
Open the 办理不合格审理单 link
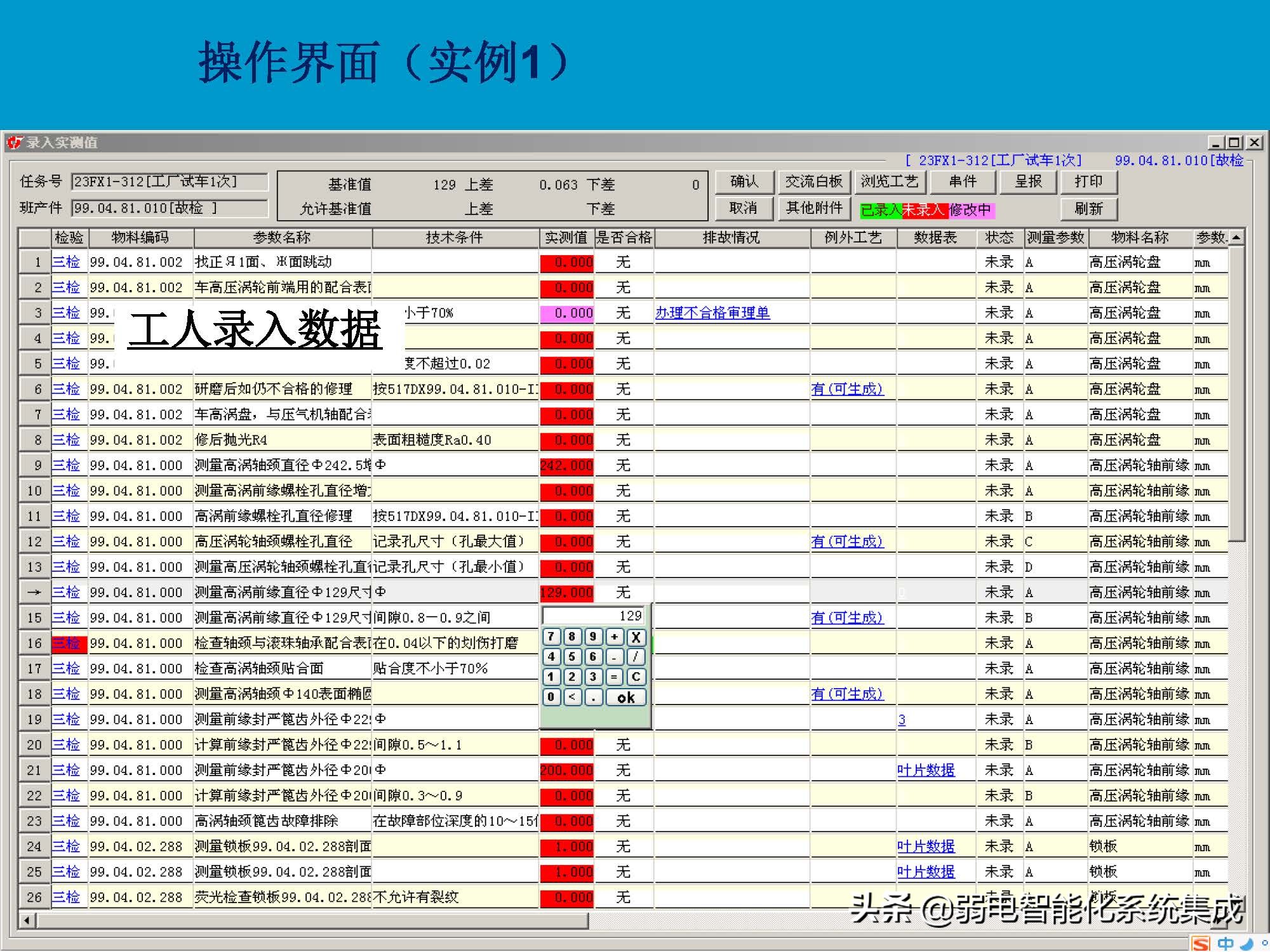(x=712, y=313)
